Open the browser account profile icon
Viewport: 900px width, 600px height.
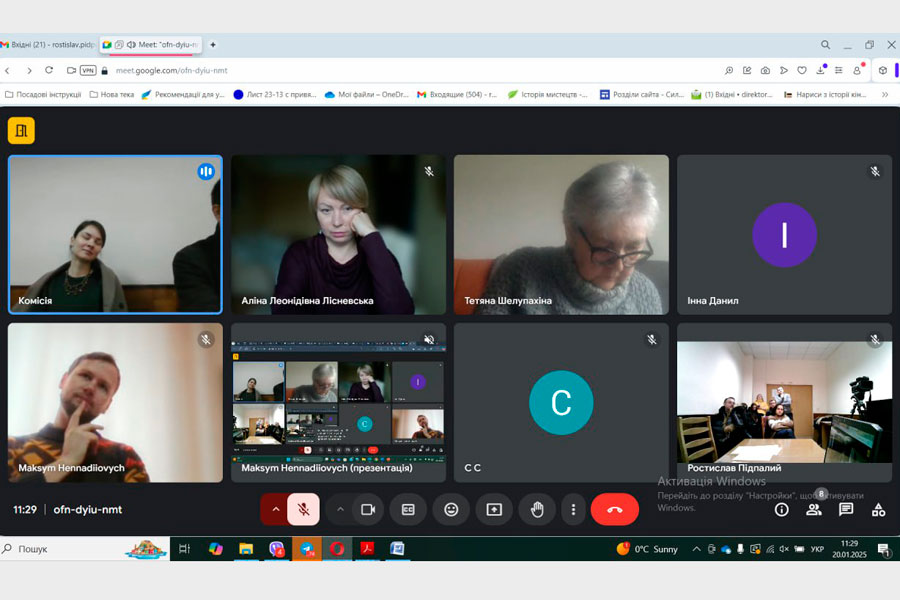point(858,70)
